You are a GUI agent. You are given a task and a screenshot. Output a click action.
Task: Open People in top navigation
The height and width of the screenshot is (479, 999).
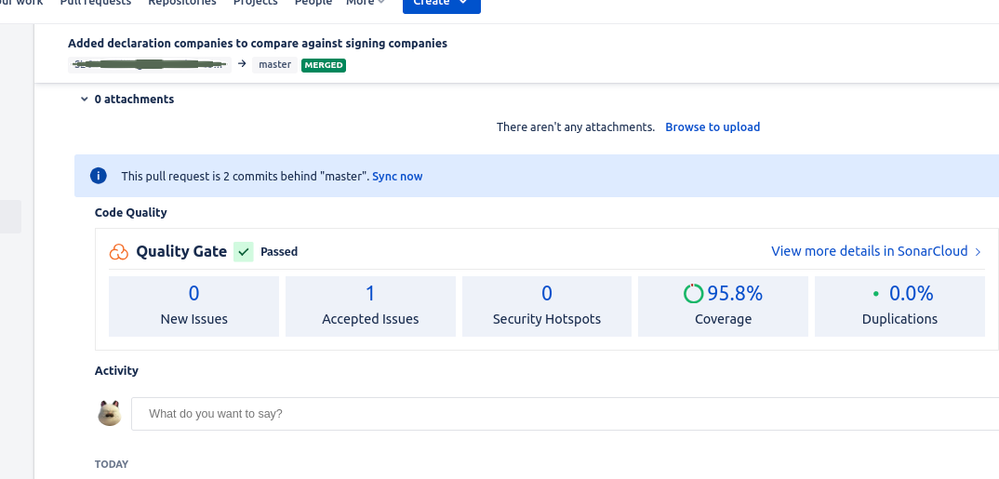(313, 3)
